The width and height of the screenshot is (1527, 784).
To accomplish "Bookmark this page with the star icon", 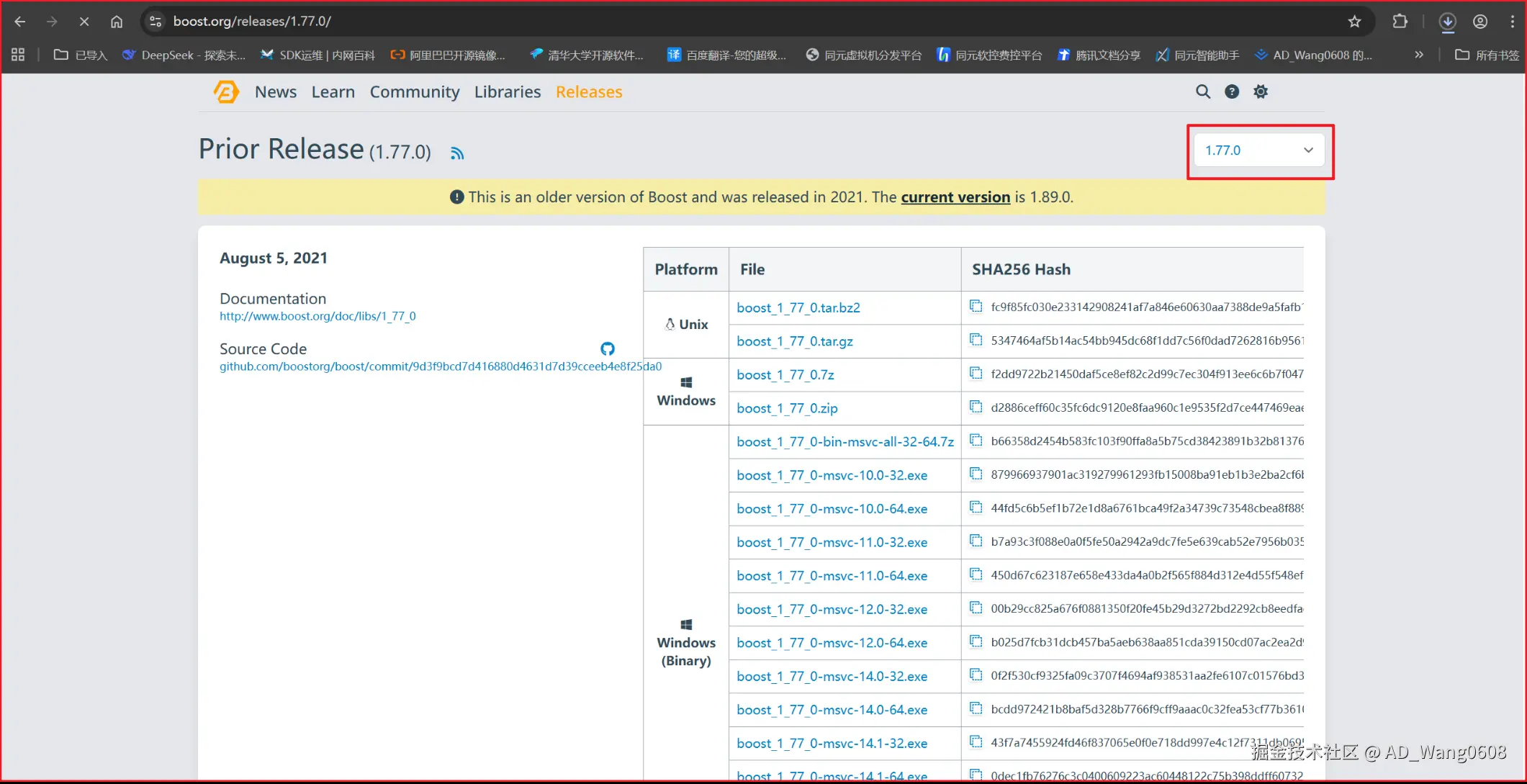I will (1354, 22).
